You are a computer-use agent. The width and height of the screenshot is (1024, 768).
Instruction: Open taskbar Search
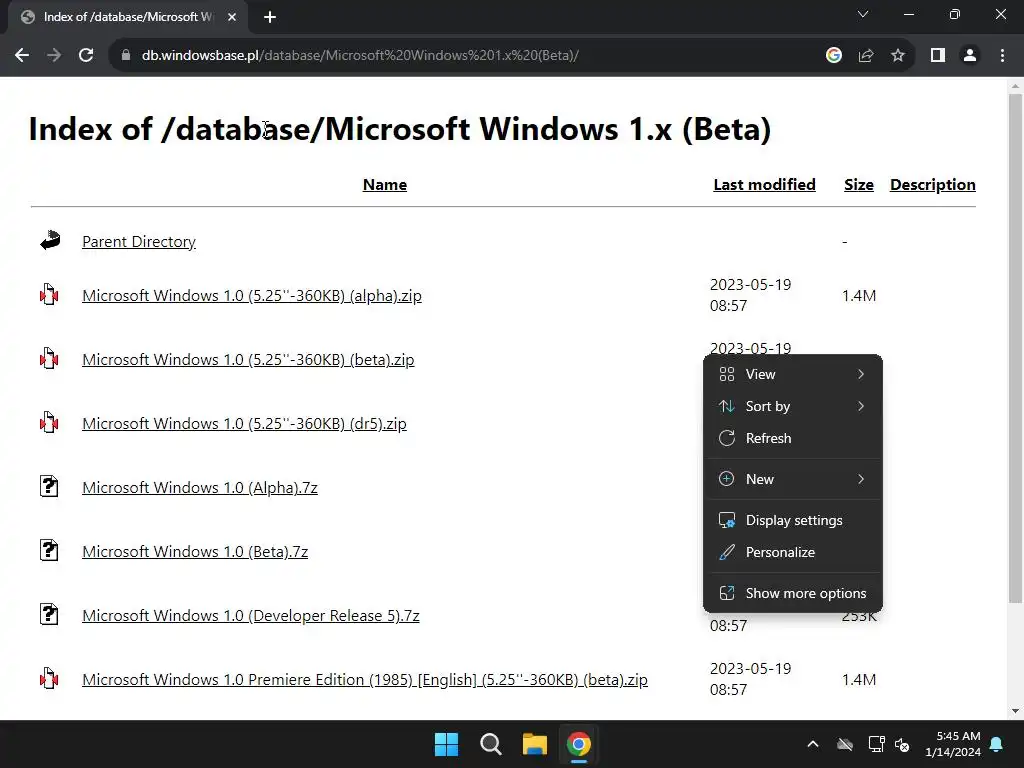[x=490, y=744]
